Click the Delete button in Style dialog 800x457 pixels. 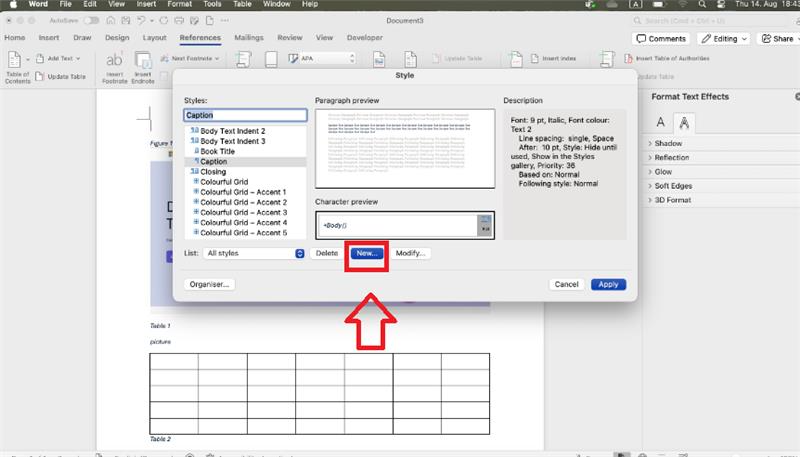pos(327,253)
